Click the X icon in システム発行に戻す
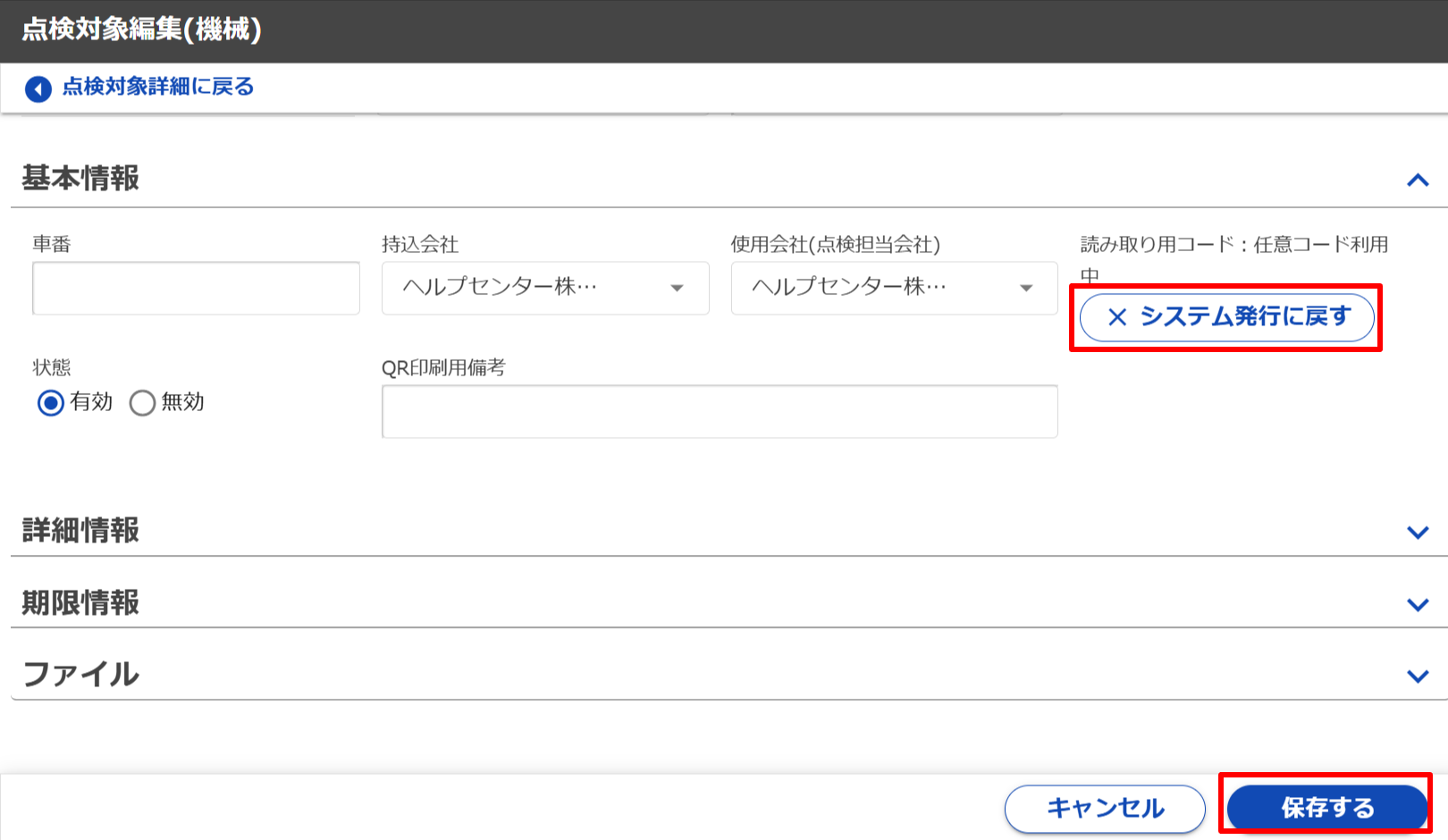This screenshot has height=840, width=1448. point(1117,317)
